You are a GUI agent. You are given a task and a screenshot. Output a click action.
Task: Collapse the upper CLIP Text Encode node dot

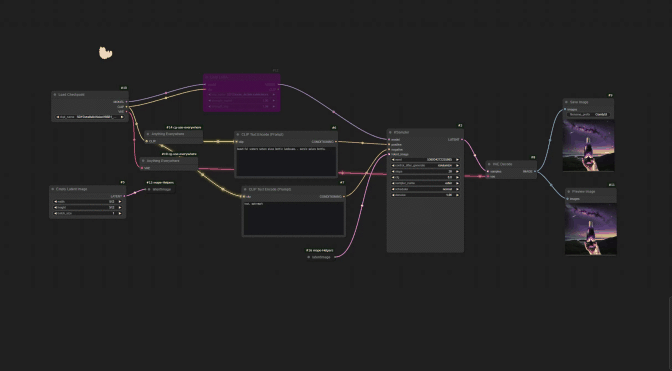tap(238, 135)
